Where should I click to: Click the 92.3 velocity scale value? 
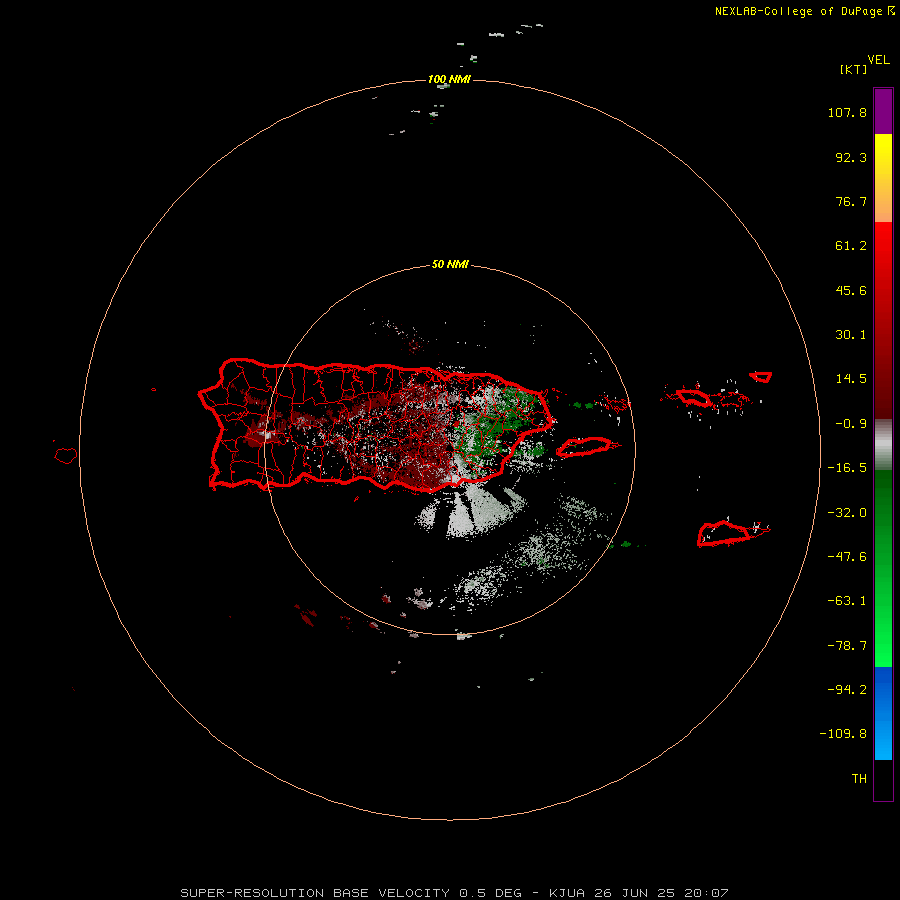[x=851, y=157]
